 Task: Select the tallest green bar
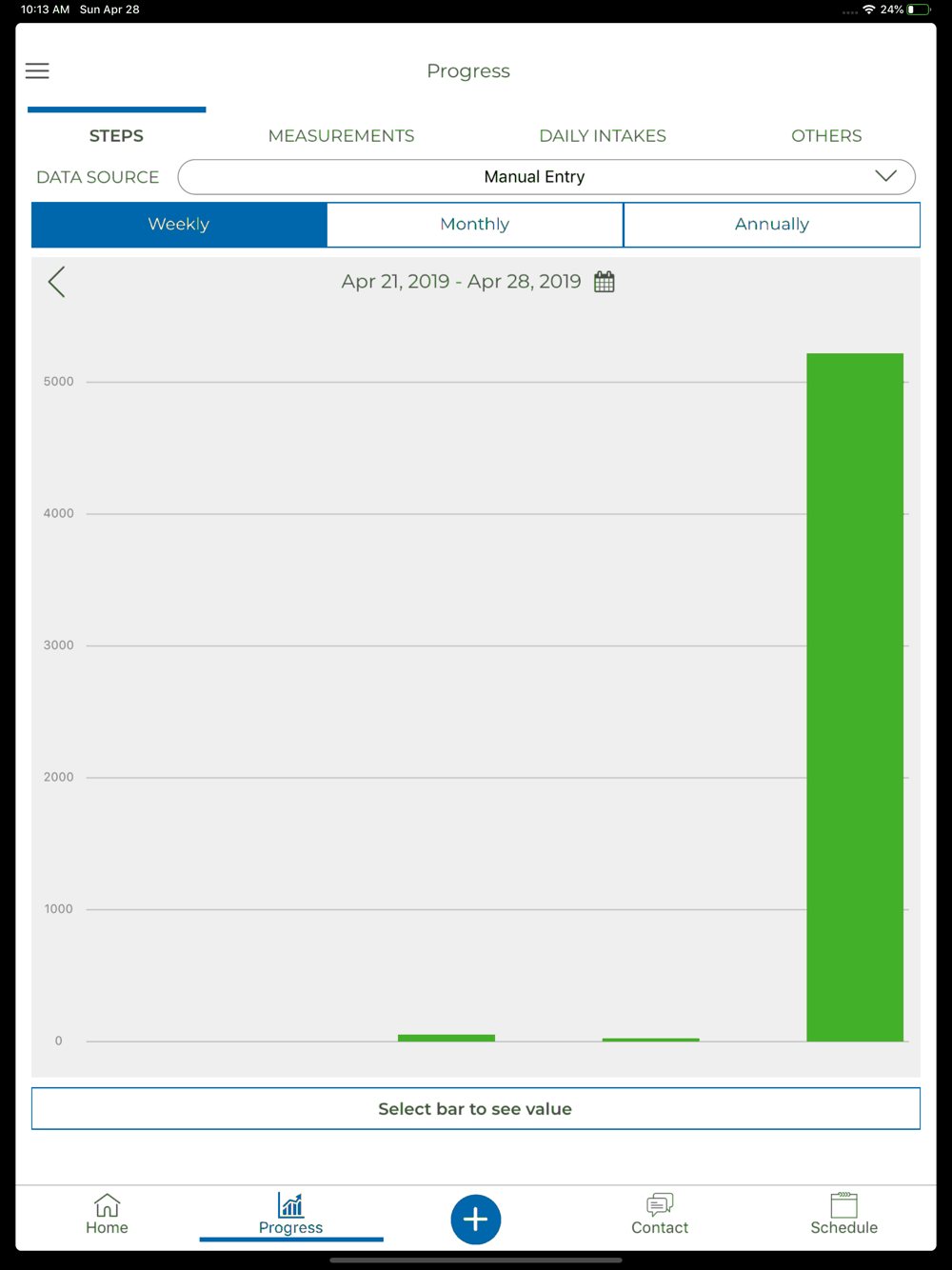click(855, 697)
